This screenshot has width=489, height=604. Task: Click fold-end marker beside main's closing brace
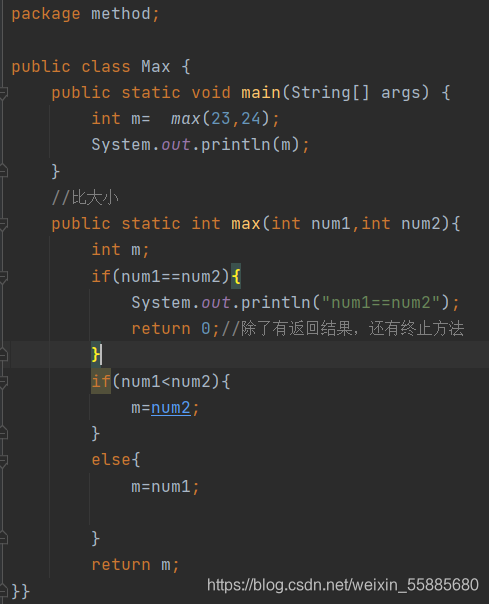click(x=3, y=171)
